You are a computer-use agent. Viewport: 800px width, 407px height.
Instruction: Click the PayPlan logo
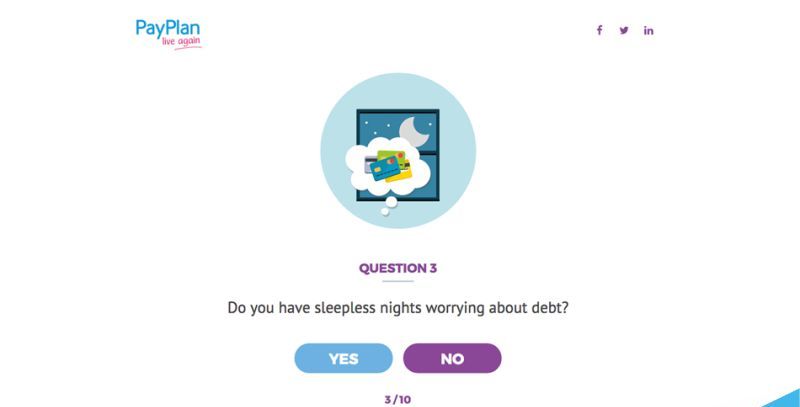168,27
